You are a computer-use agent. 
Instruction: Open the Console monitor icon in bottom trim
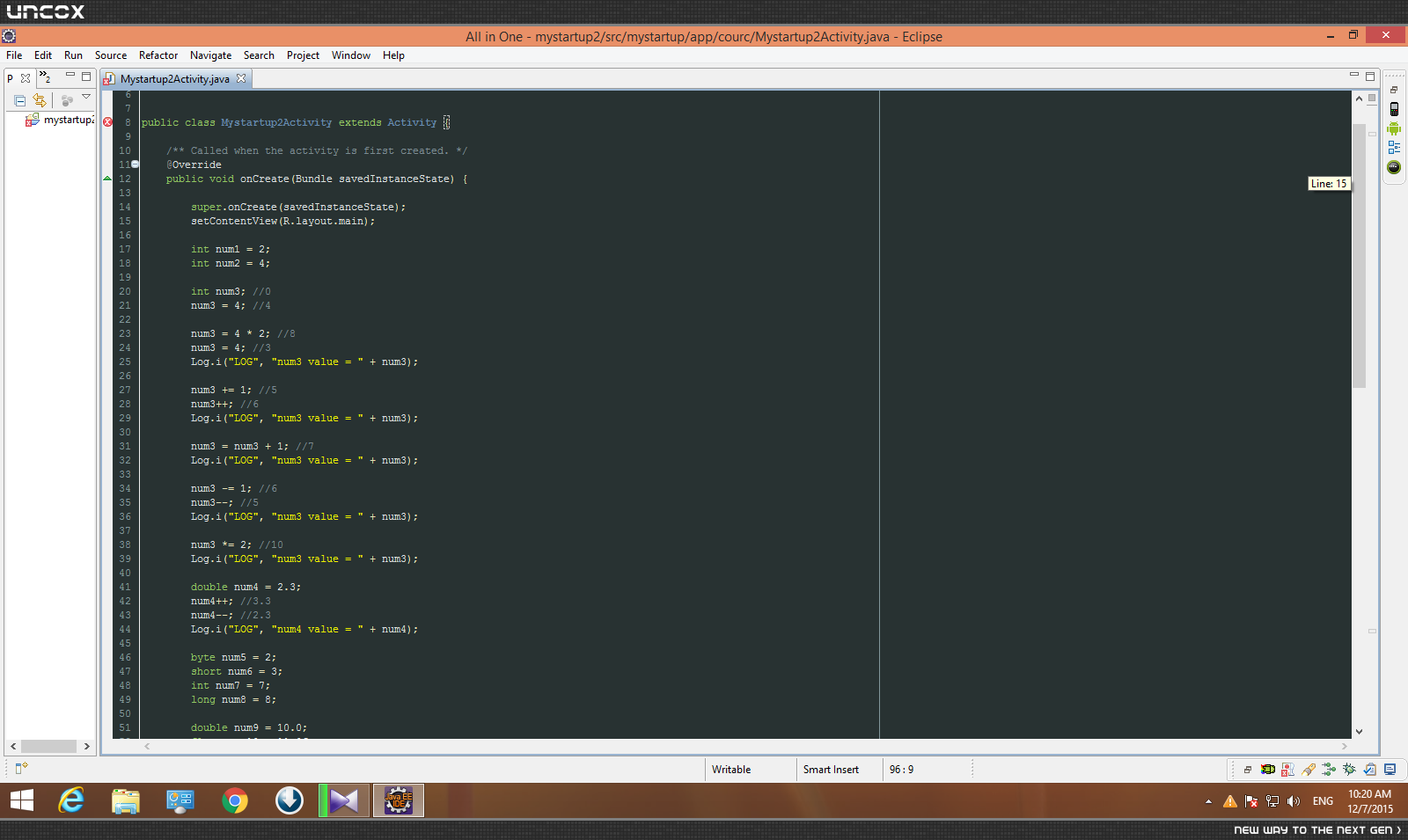(1390, 770)
